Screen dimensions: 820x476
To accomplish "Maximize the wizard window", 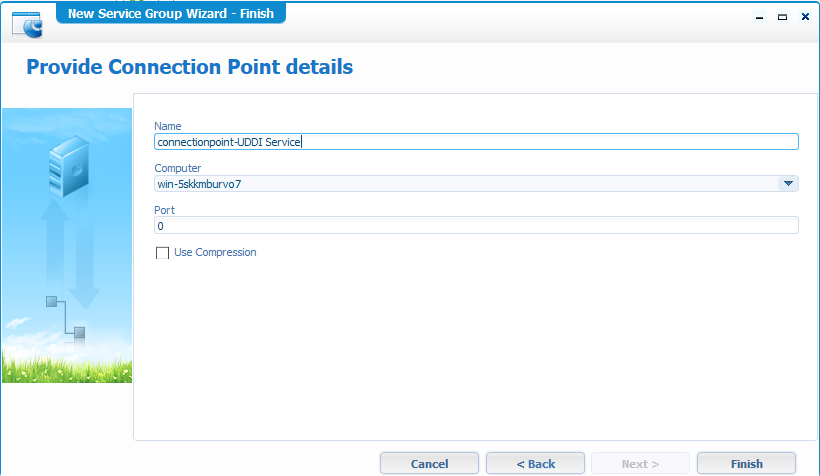I will (782, 17).
